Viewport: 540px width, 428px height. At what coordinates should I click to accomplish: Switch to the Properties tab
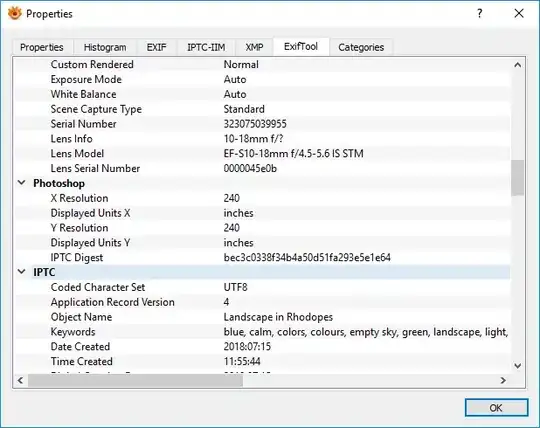point(42,47)
